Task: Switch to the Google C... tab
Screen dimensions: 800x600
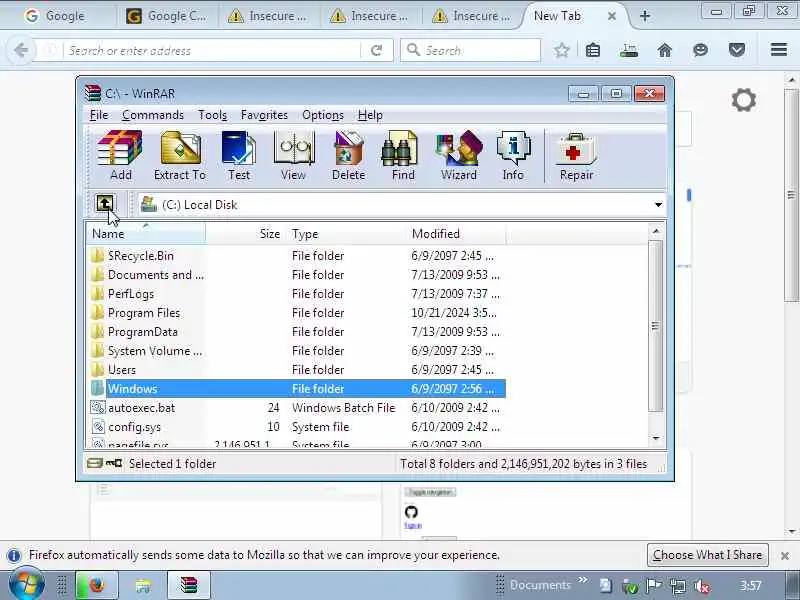Action: (x=167, y=16)
